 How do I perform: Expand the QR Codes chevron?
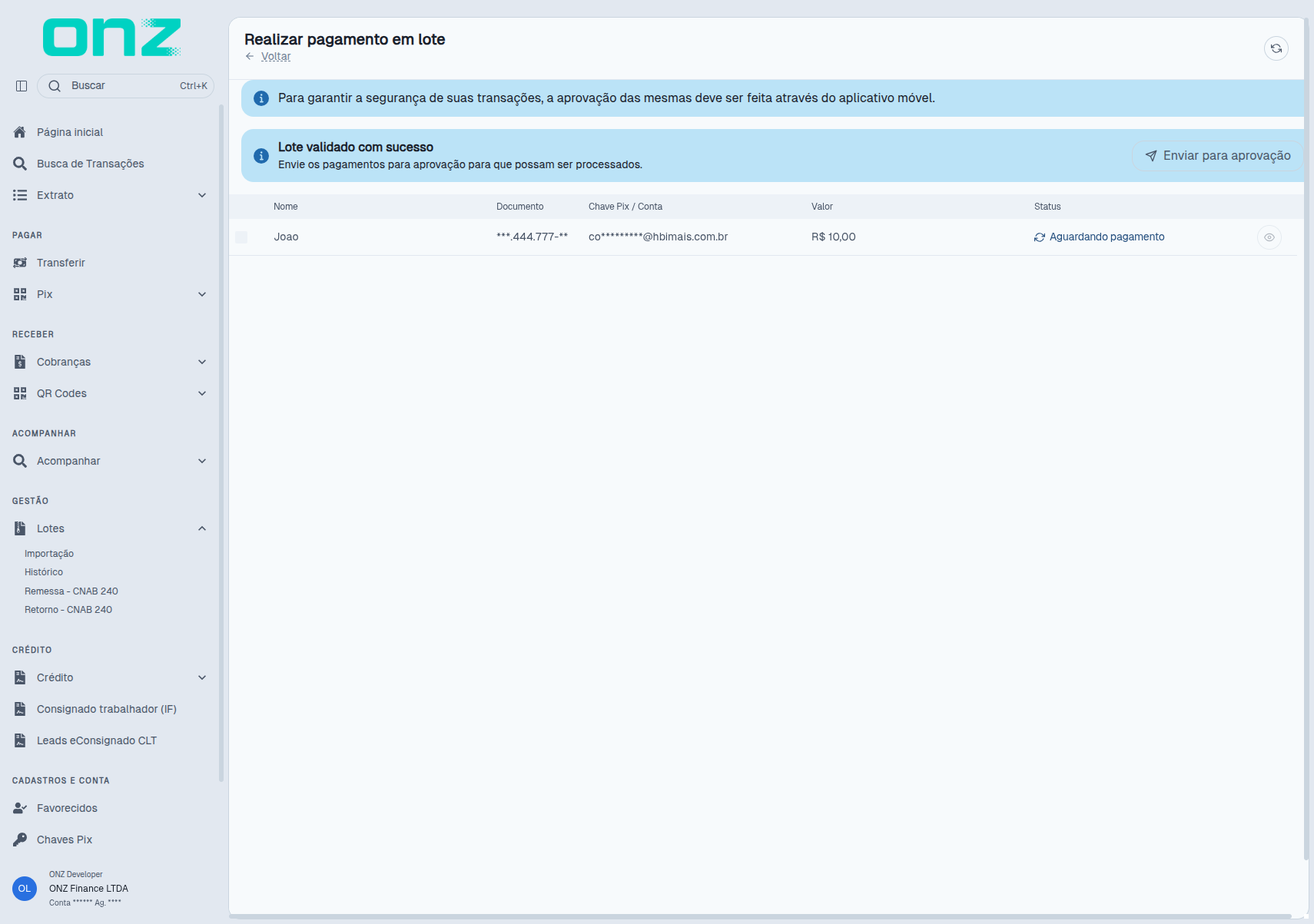[202, 393]
